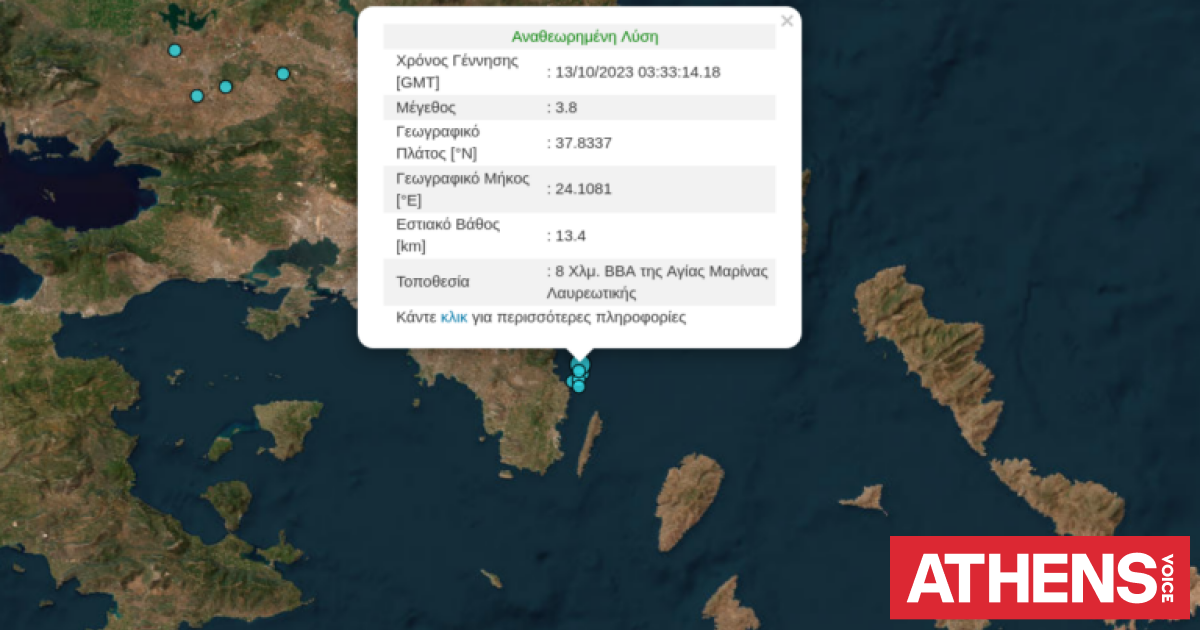Select the northwesternmost earthquake marker near the lake
Screen dimensions: 1200x630
(175, 50)
